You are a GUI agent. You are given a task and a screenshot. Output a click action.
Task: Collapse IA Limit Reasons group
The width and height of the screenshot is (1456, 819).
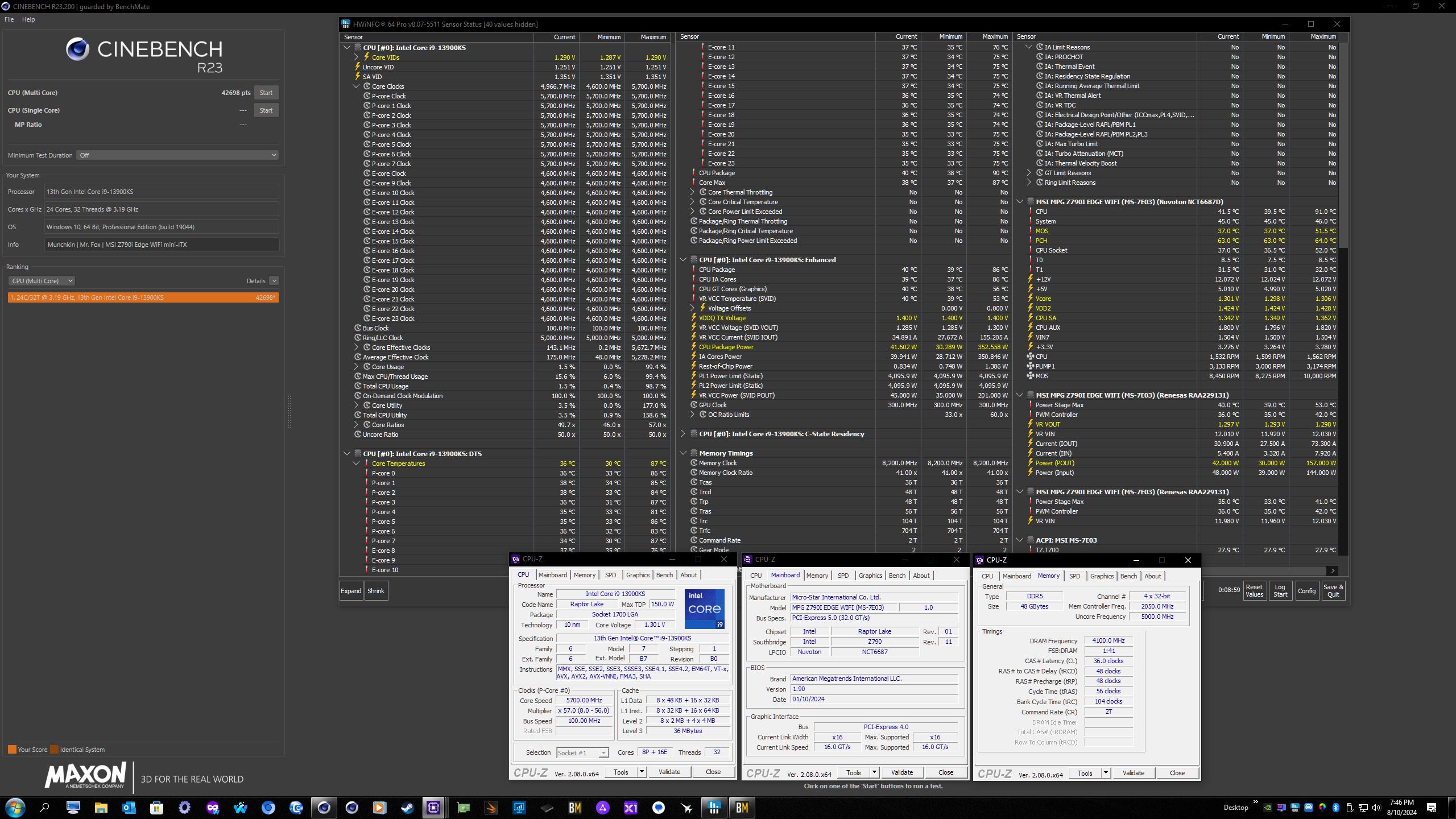[x=1029, y=47]
